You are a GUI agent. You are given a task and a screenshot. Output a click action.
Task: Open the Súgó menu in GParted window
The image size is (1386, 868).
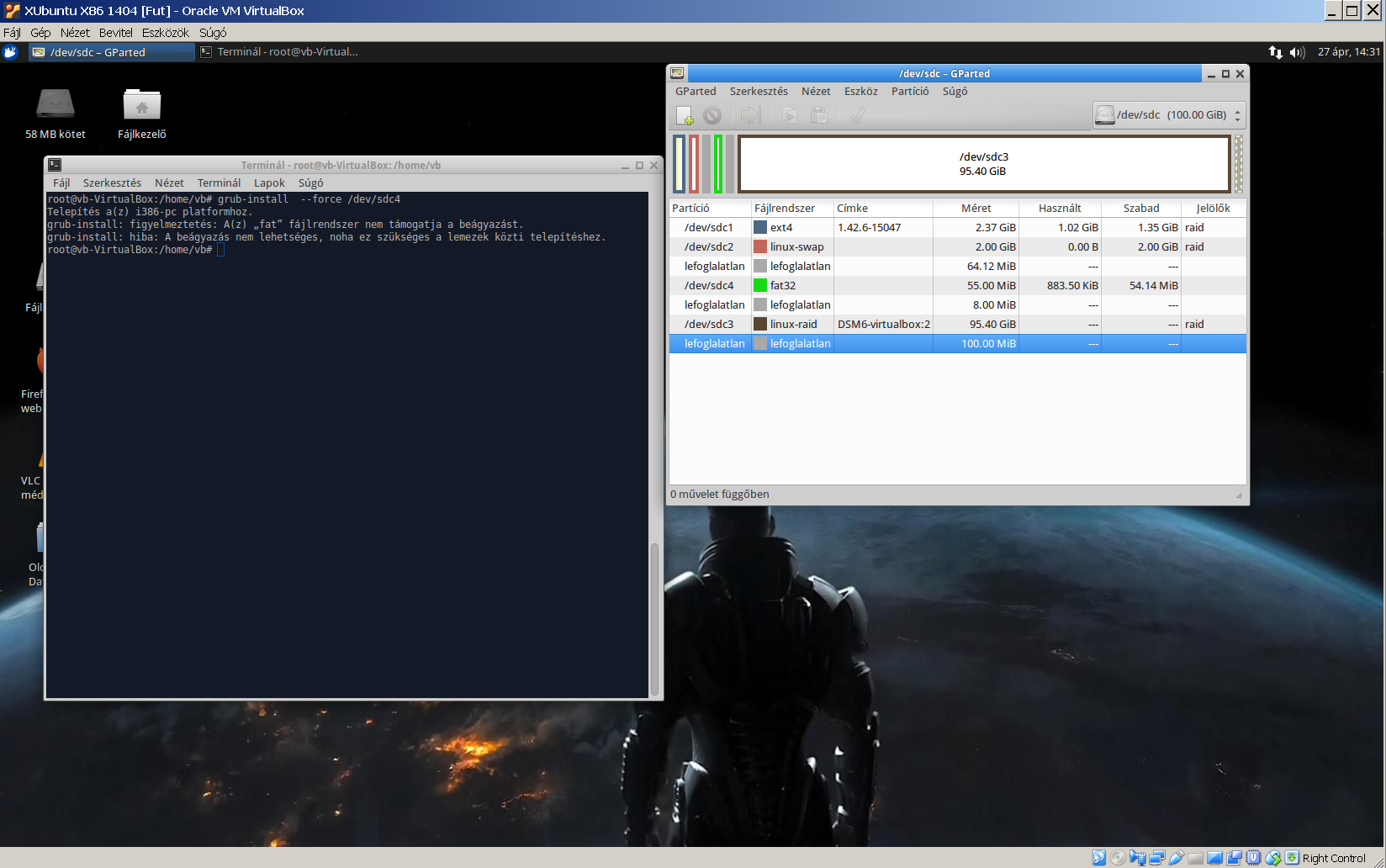[955, 92]
